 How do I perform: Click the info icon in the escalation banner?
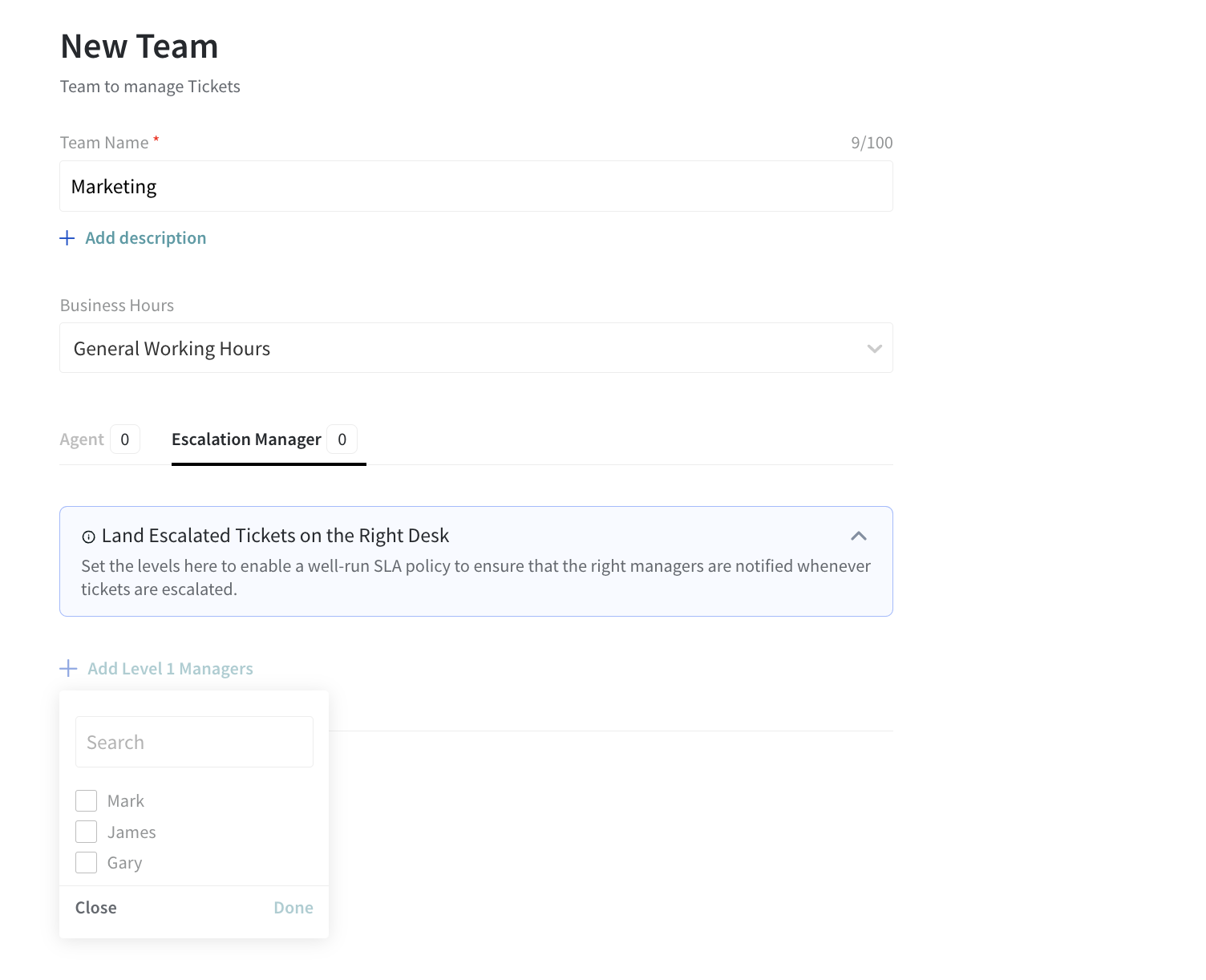tap(89, 537)
